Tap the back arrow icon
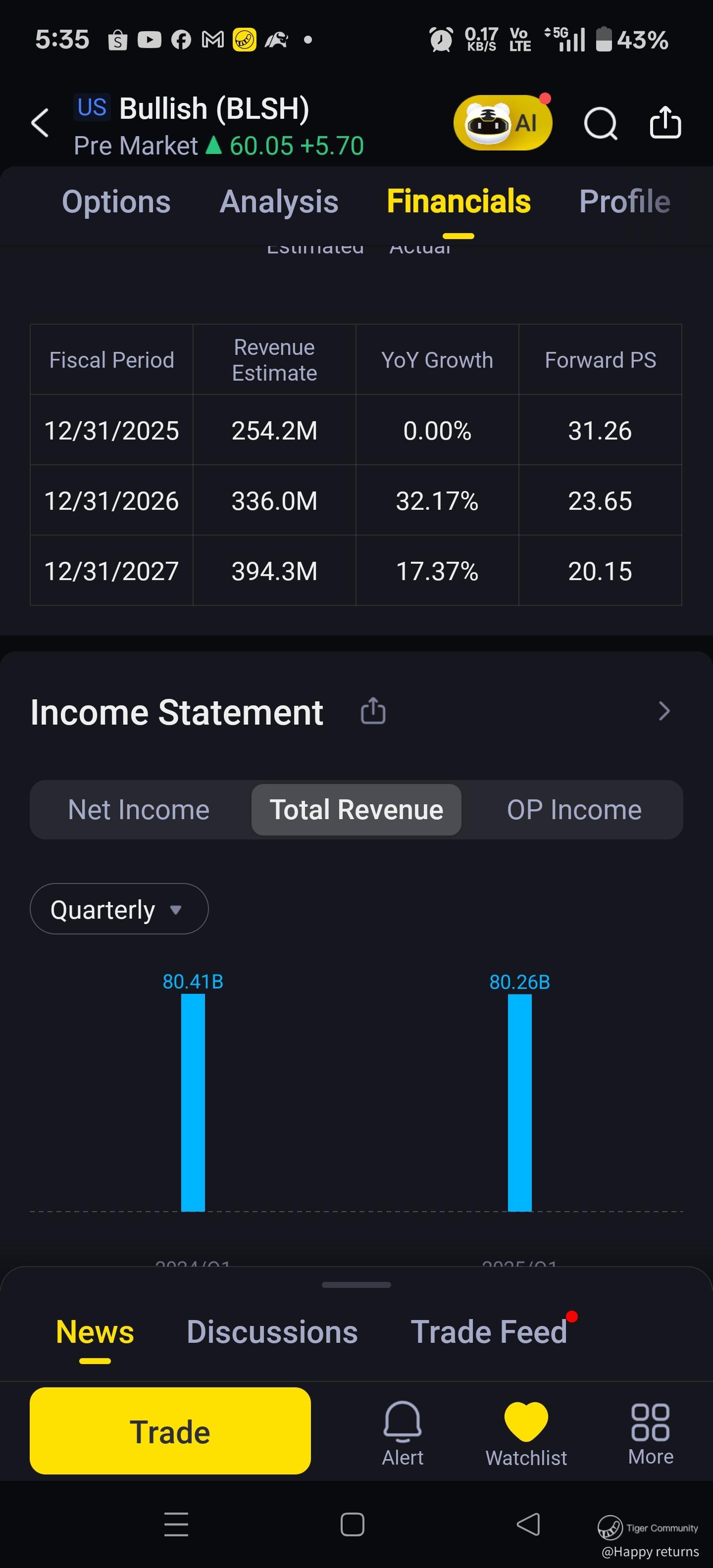 [40, 123]
